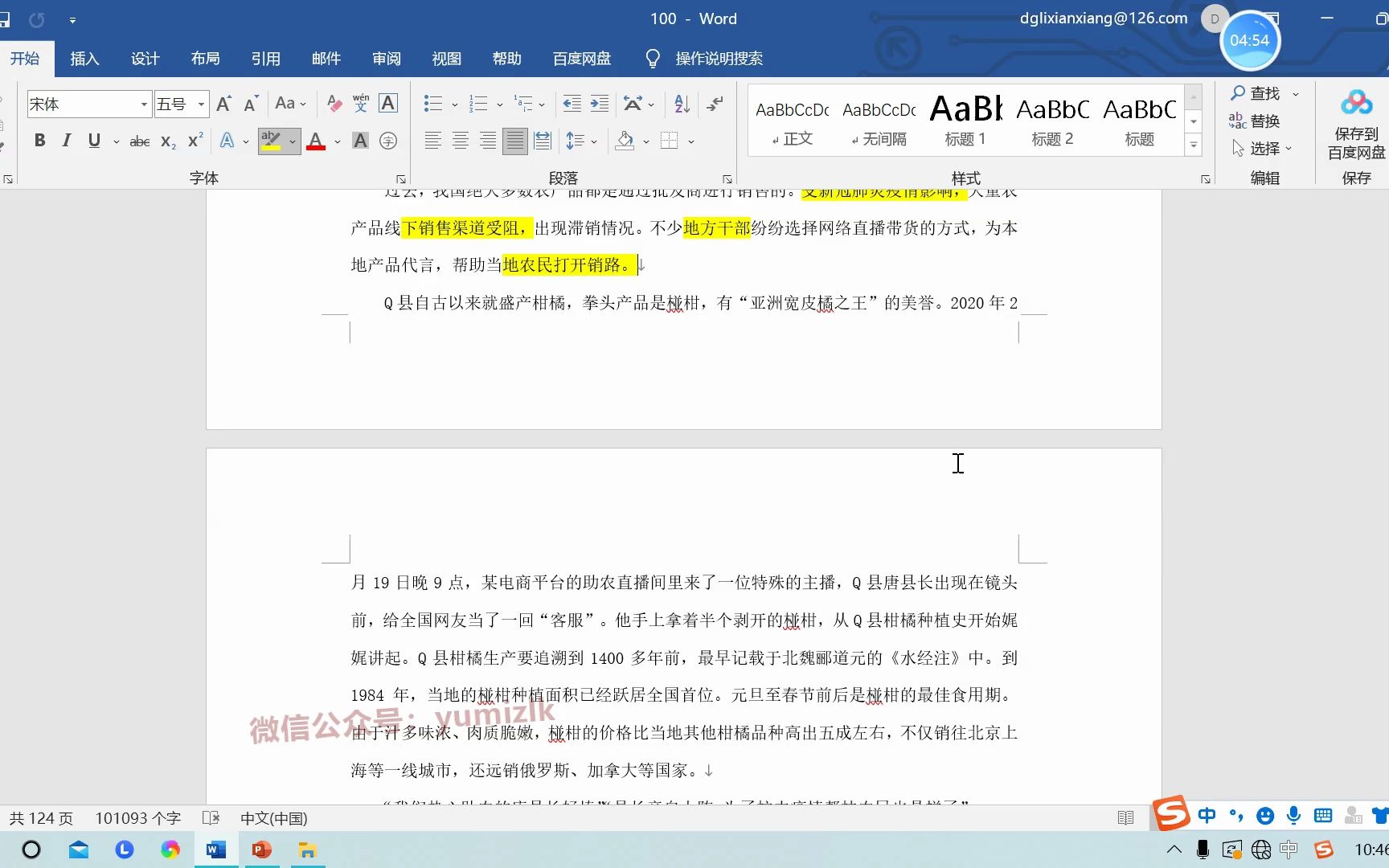This screenshot has height=868, width=1389.
Task: Open Select dropdown in Editing
Action: [x=1262, y=149]
